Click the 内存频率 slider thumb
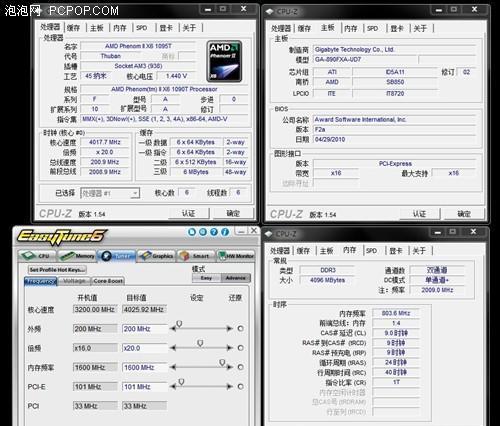The image size is (500, 426). (x=222, y=362)
